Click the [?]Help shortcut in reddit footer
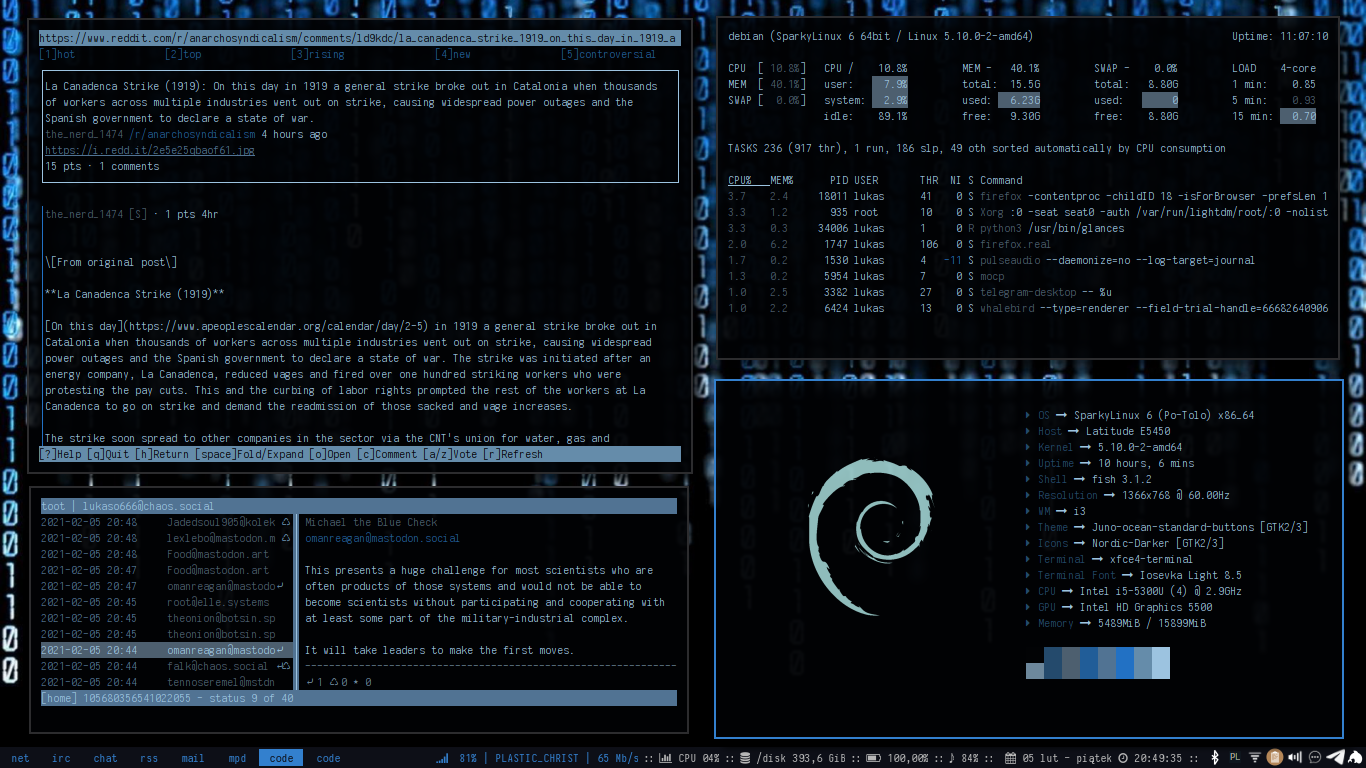 (x=60, y=454)
